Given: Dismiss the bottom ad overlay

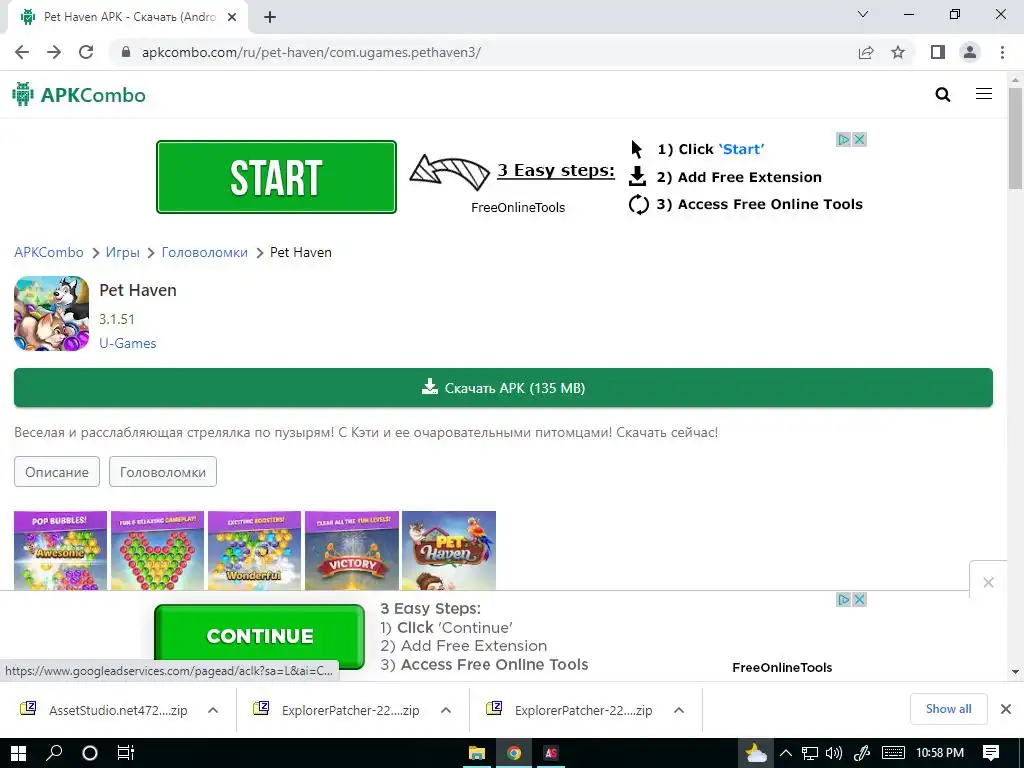Looking at the screenshot, I should pyautogui.click(x=988, y=582).
